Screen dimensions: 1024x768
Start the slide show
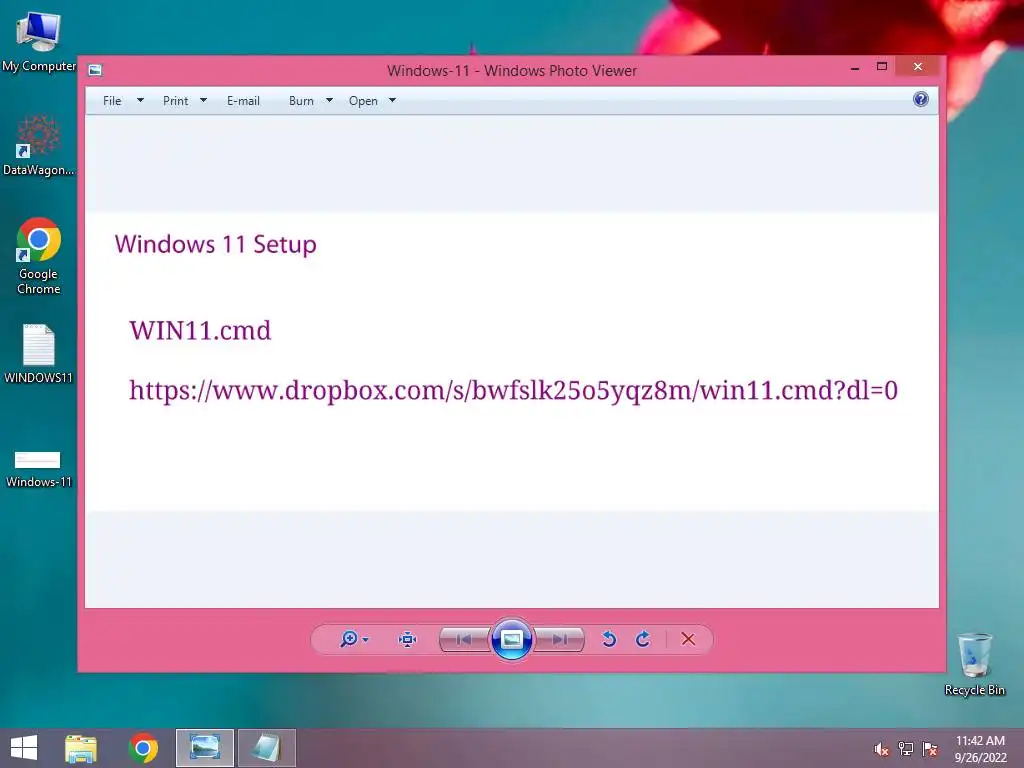click(511, 639)
